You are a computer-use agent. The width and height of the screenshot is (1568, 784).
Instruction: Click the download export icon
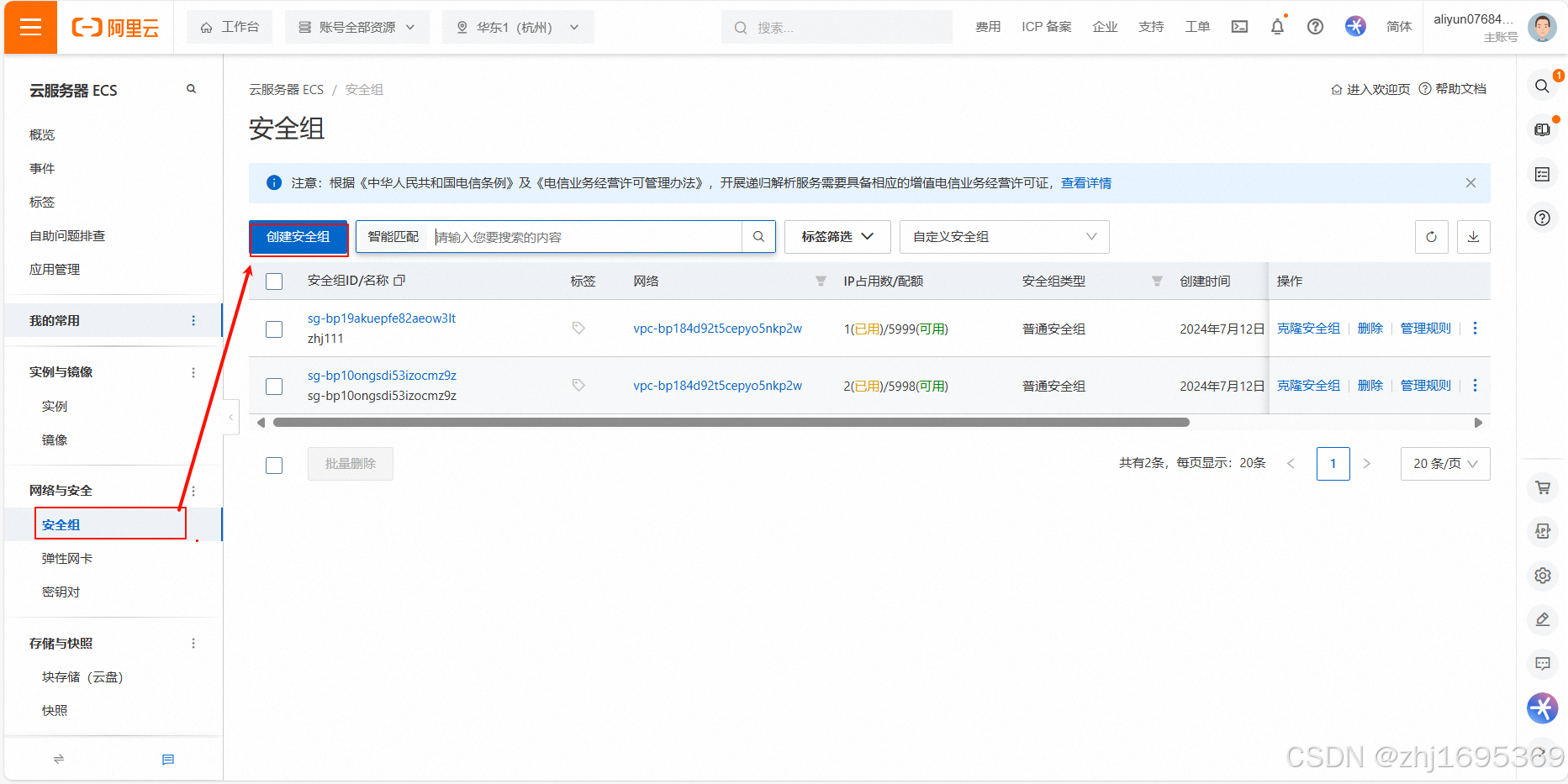pyautogui.click(x=1473, y=237)
